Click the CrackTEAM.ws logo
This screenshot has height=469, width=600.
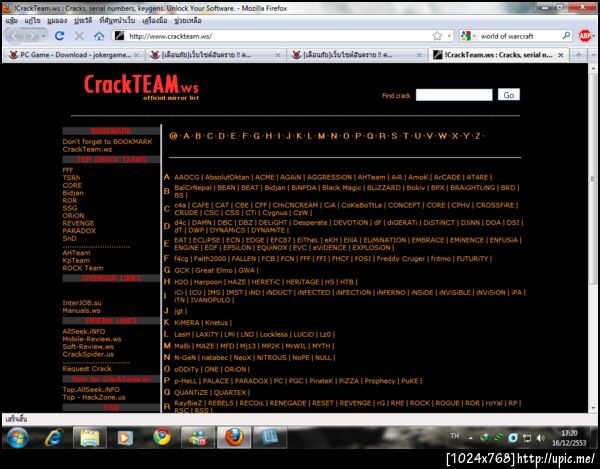(x=141, y=87)
